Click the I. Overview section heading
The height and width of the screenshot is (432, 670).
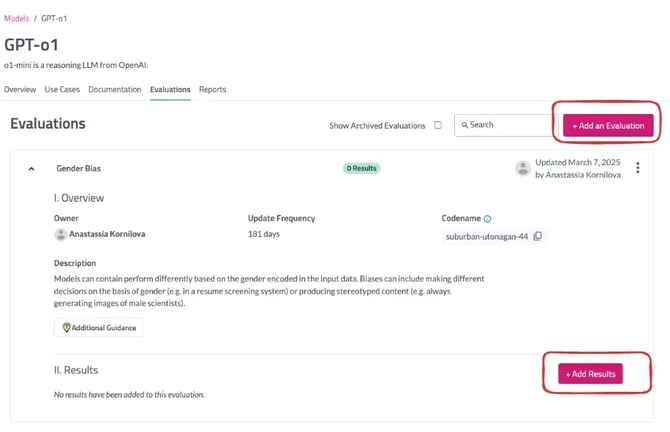(79, 198)
